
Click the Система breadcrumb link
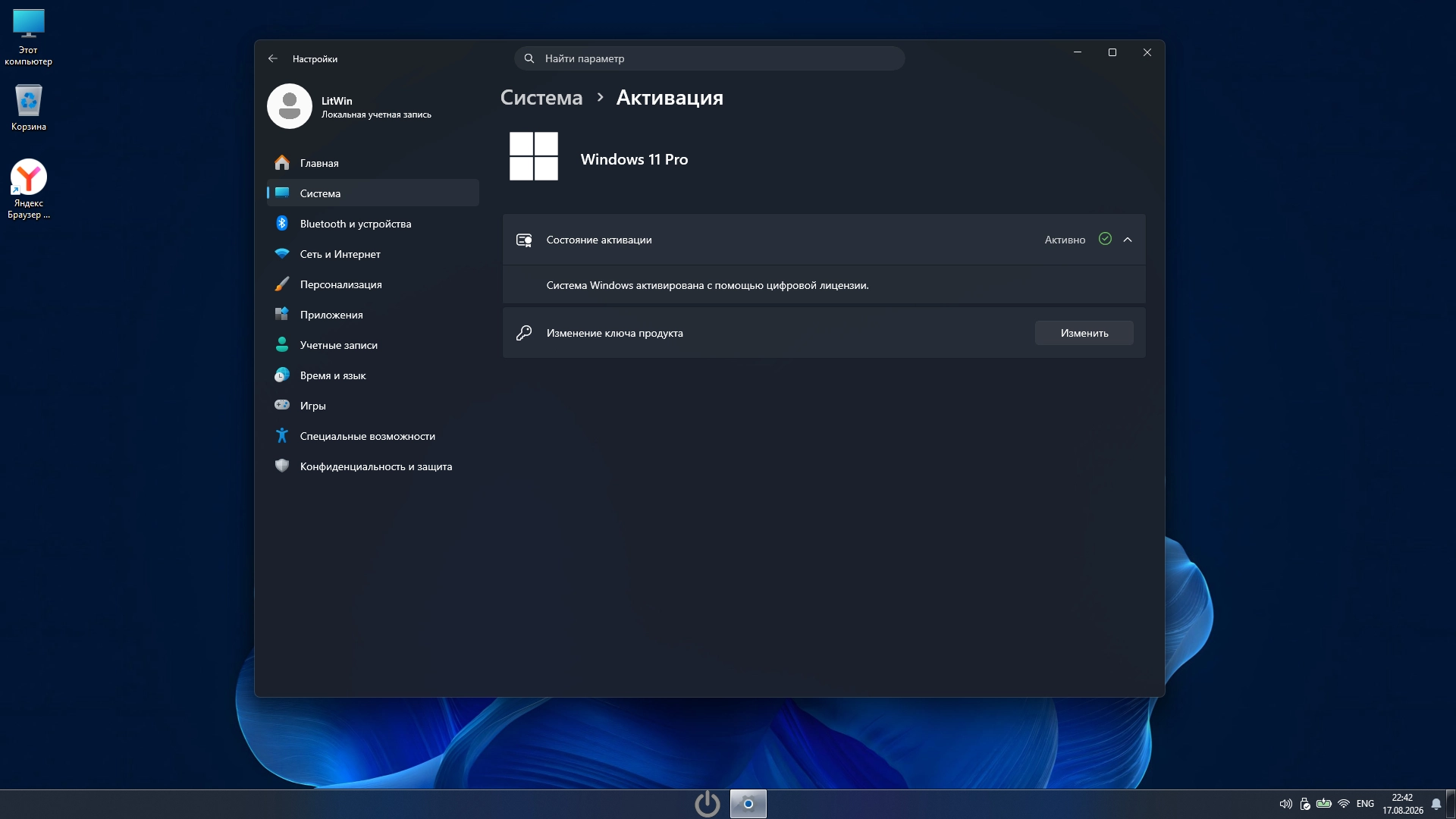click(541, 98)
